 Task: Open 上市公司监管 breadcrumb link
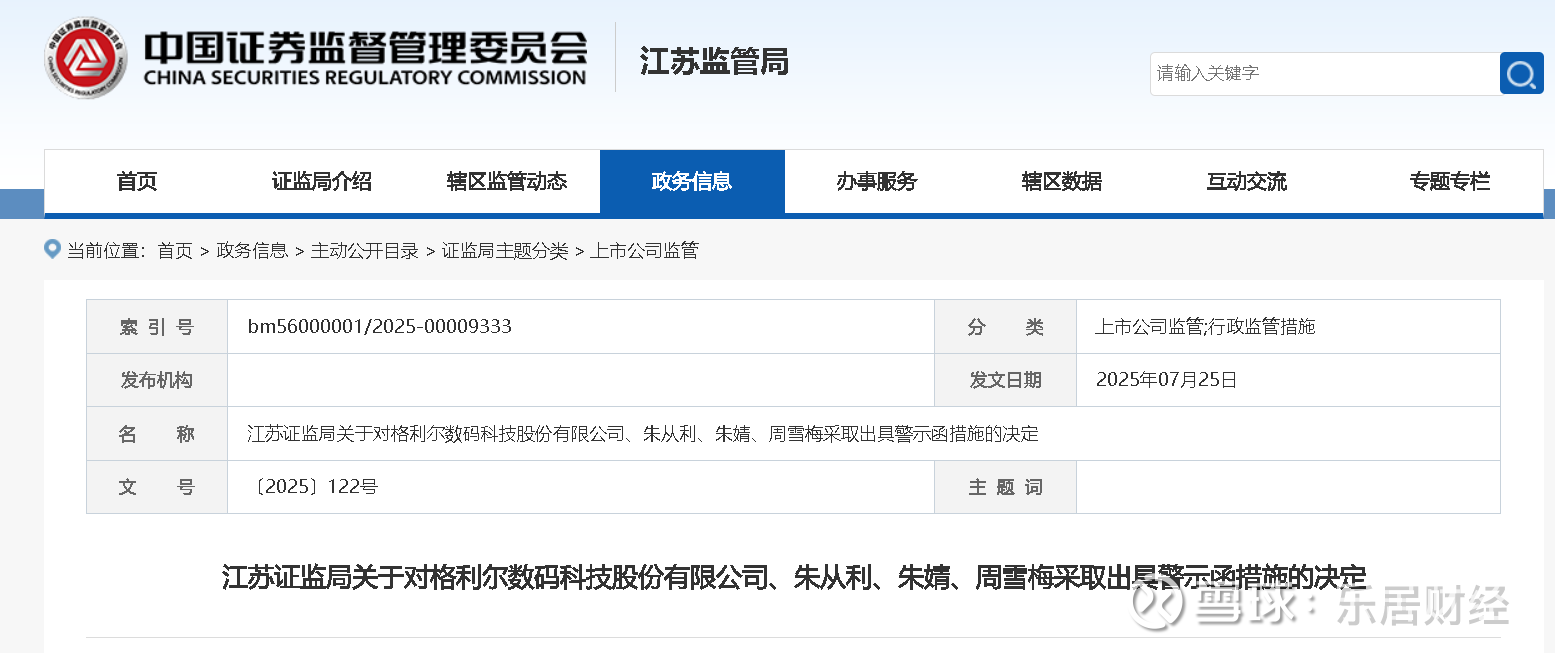click(644, 250)
